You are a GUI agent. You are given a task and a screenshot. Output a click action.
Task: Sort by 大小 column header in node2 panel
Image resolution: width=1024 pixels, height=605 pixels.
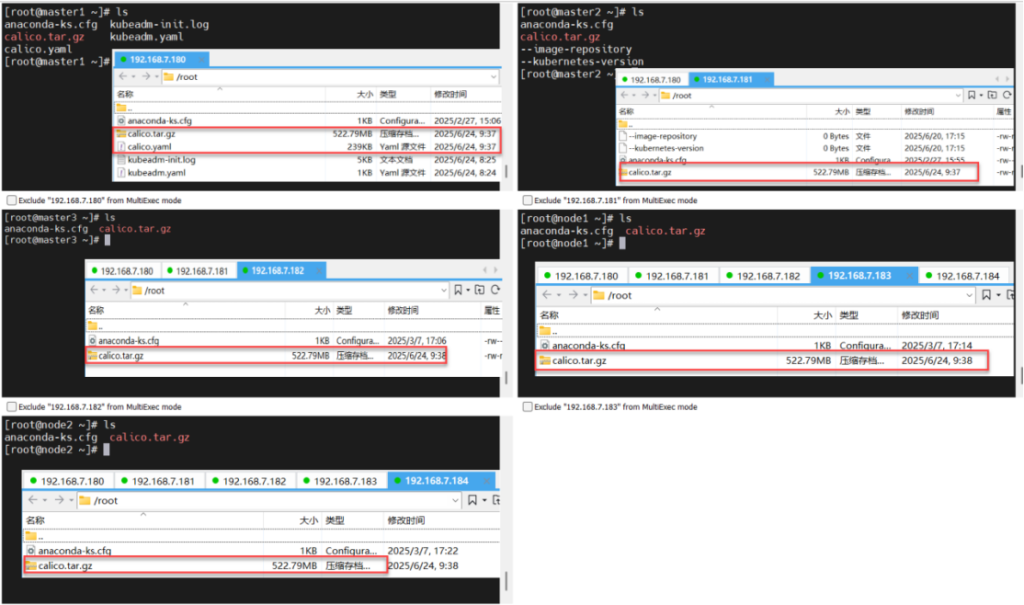click(x=307, y=520)
